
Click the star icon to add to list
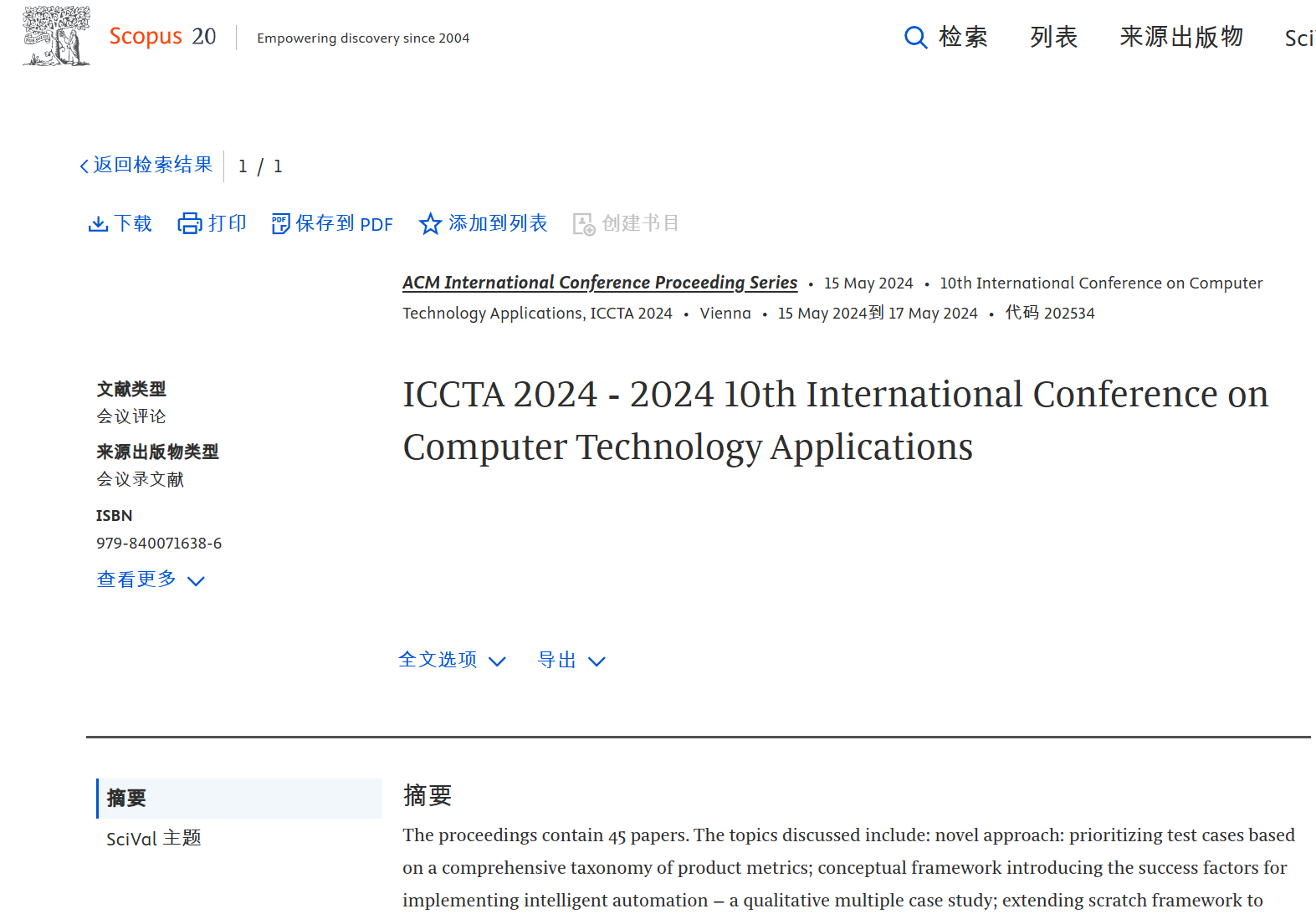pyautogui.click(x=430, y=224)
